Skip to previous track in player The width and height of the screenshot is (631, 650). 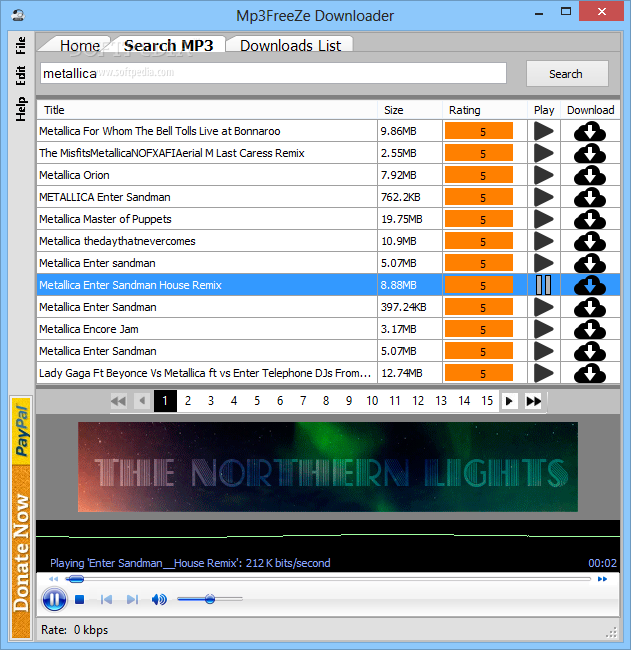coord(106,599)
